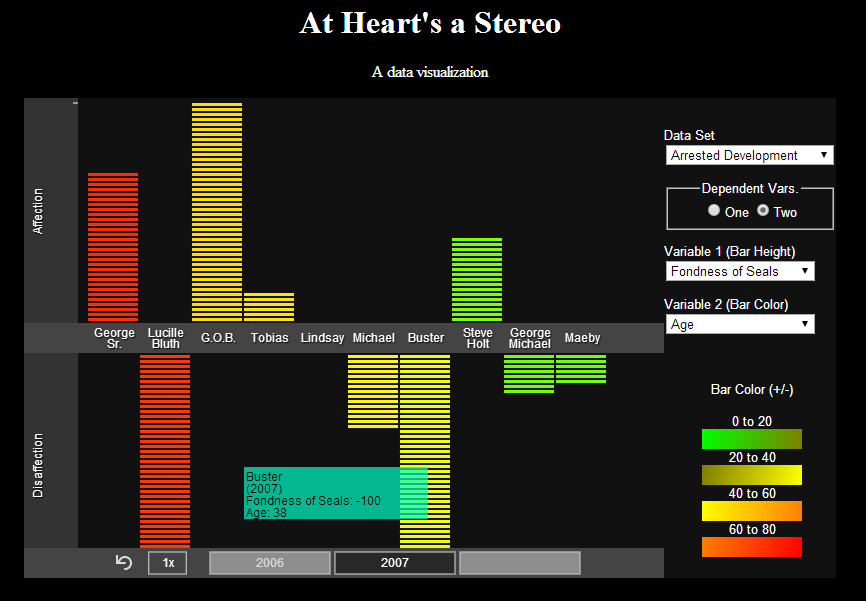
Task: Click the 'A data visualization' subtitle
Action: point(430,72)
